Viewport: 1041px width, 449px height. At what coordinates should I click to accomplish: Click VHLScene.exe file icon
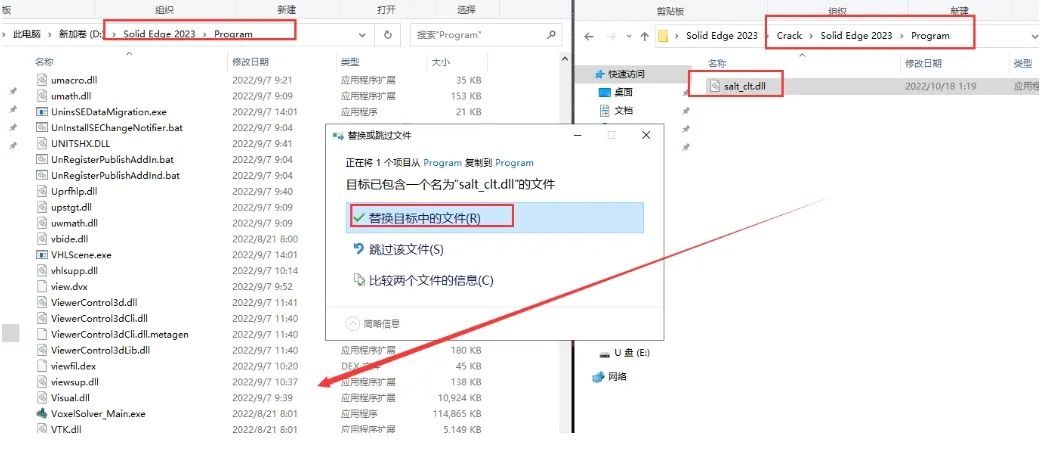point(41,254)
